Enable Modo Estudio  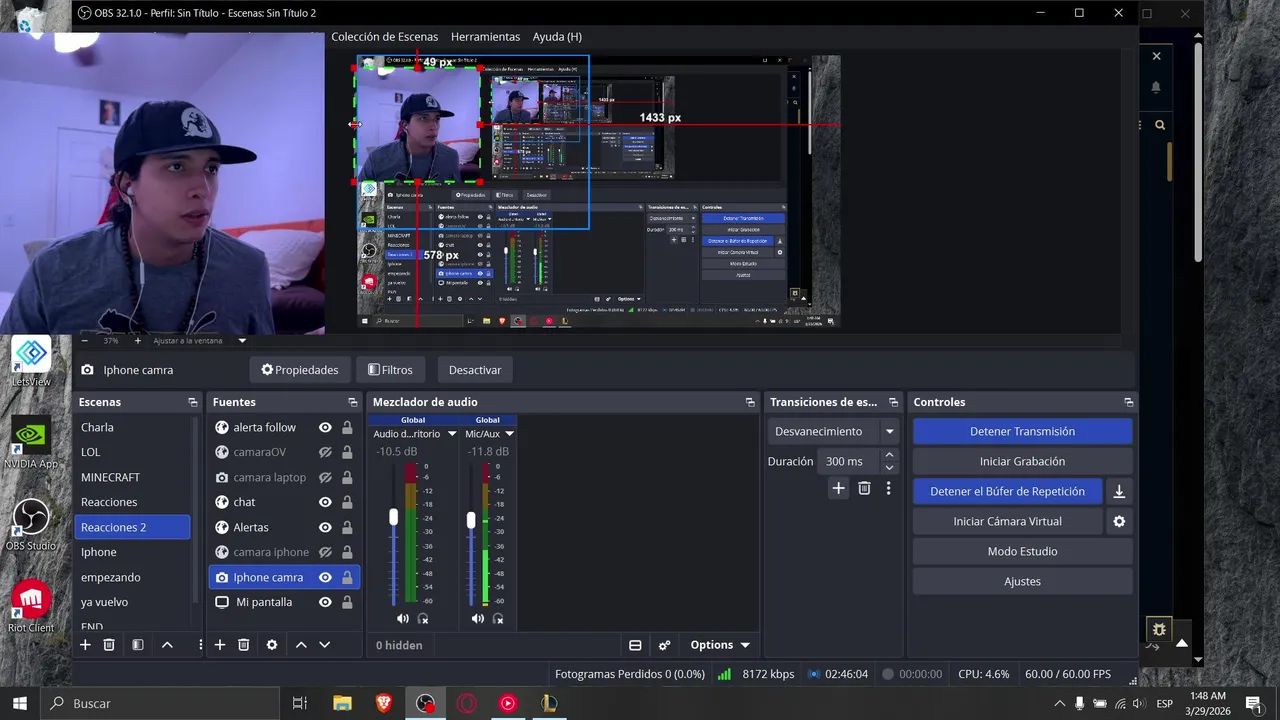pyautogui.click(x=1022, y=551)
